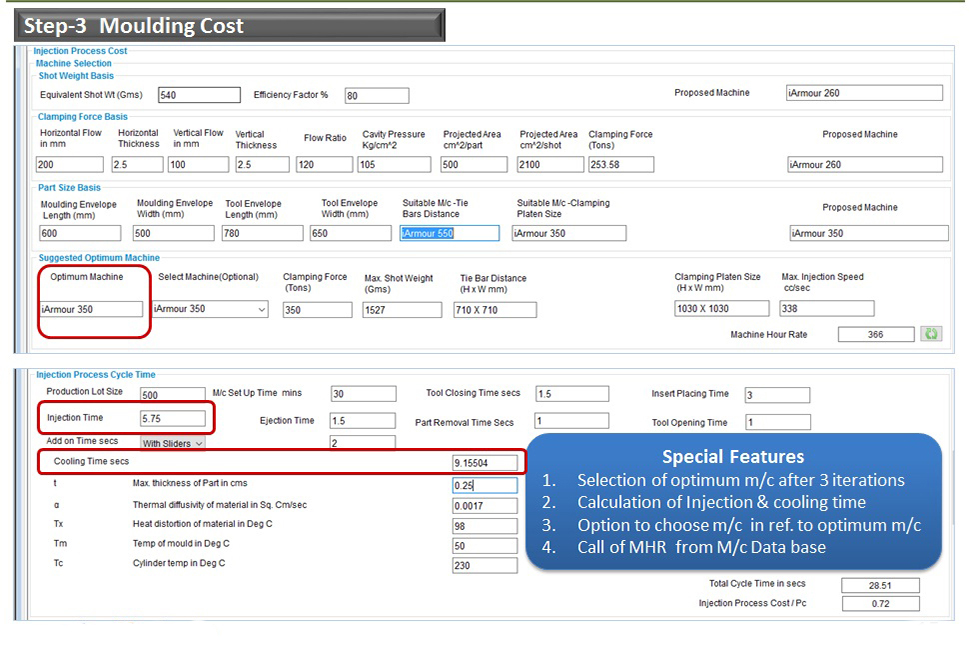Click the Tool Closing Time secs field
The width and height of the screenshot is (973, 658).
[x=573, y=394]
